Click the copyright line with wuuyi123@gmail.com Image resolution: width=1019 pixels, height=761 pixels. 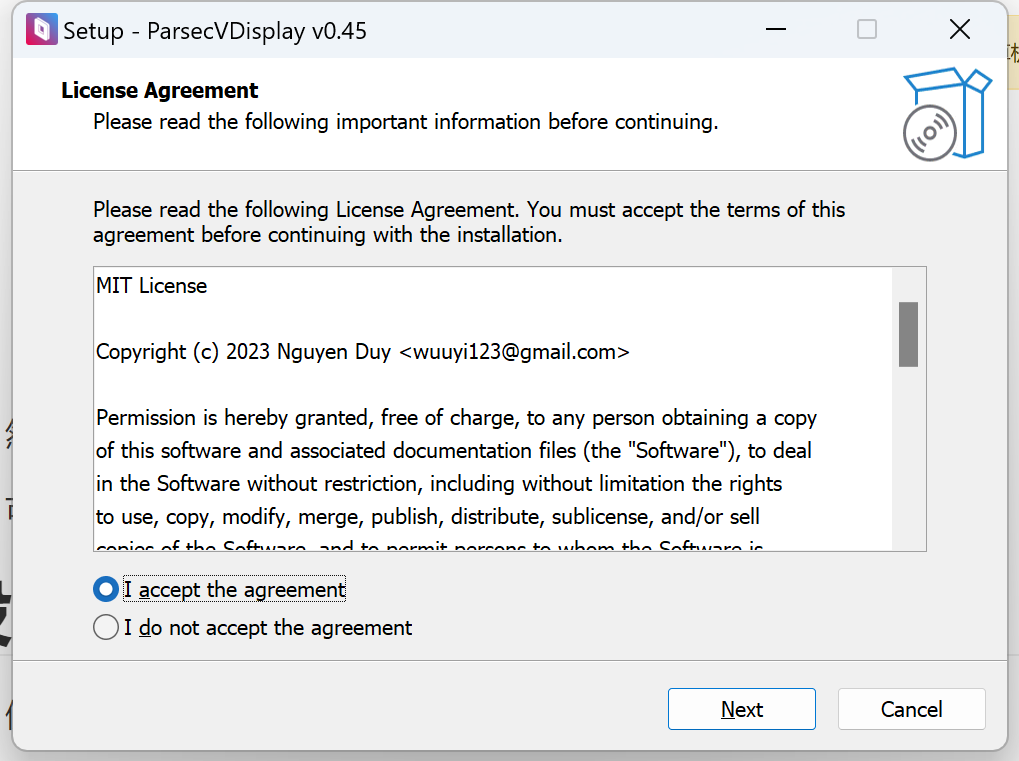[363, 352]
